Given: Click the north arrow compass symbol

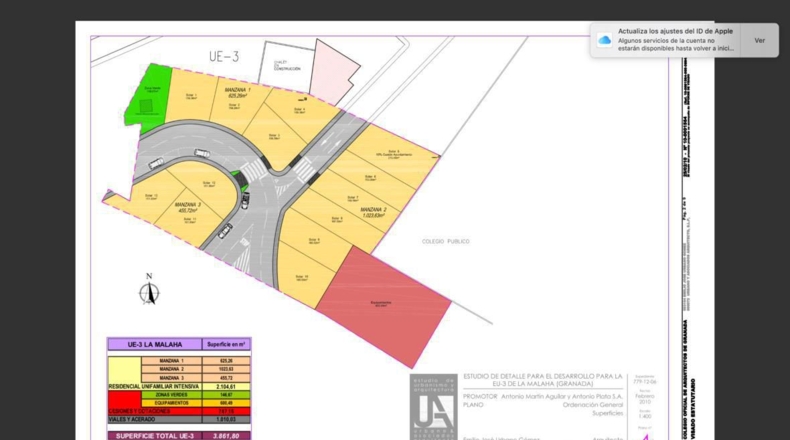Looking at the screenshot, I should [x=149, y=289].
